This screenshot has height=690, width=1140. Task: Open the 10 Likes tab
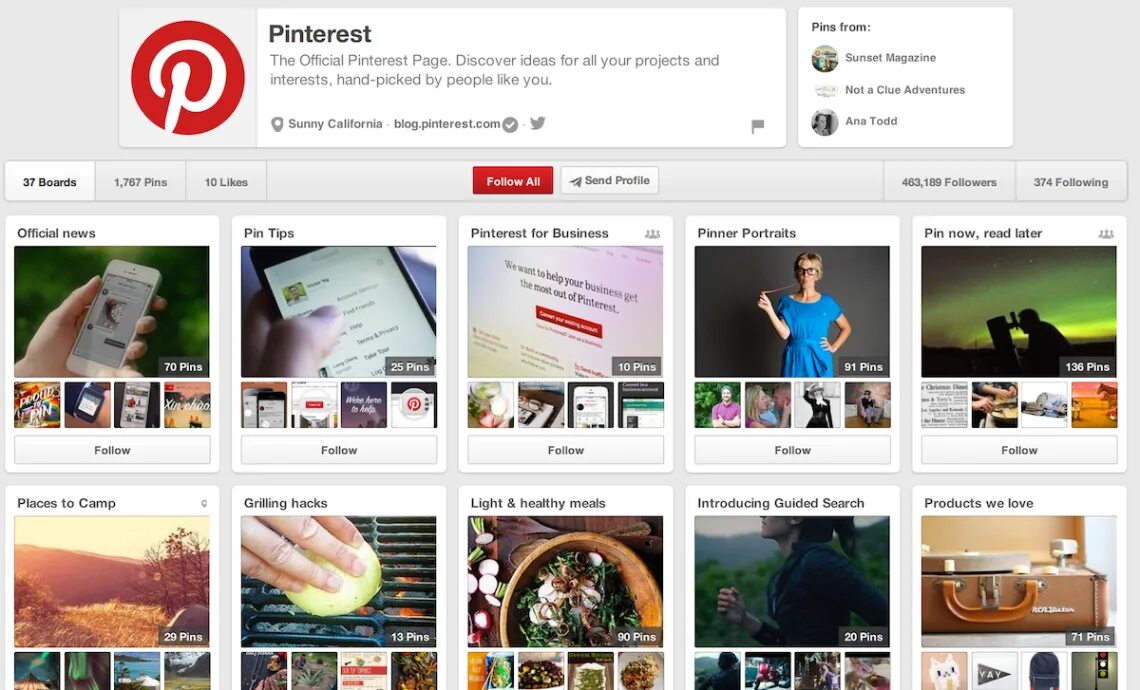(x=226, y=182)
